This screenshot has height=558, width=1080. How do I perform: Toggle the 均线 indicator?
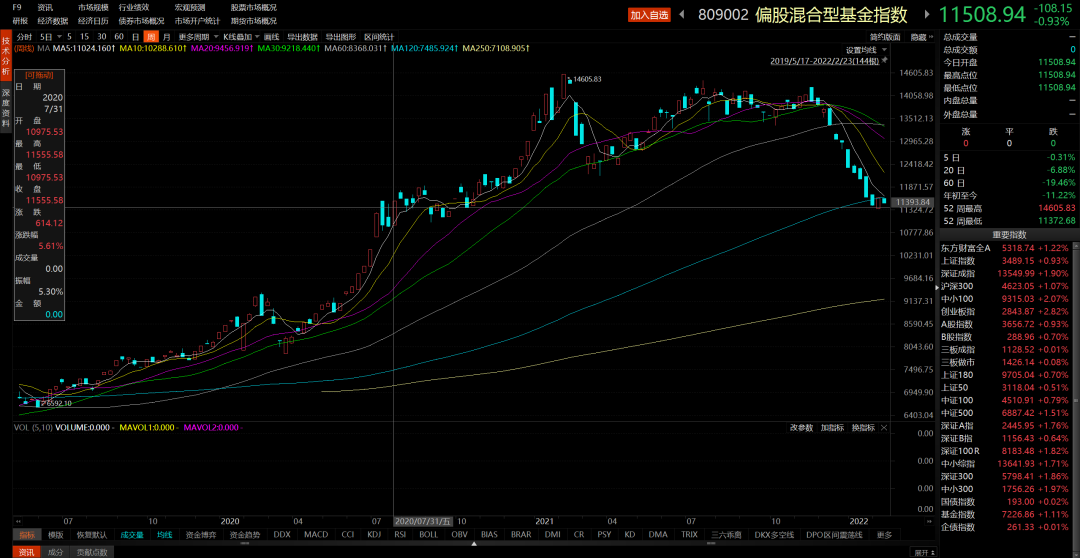pyautogui.click(x=165, y=535)
